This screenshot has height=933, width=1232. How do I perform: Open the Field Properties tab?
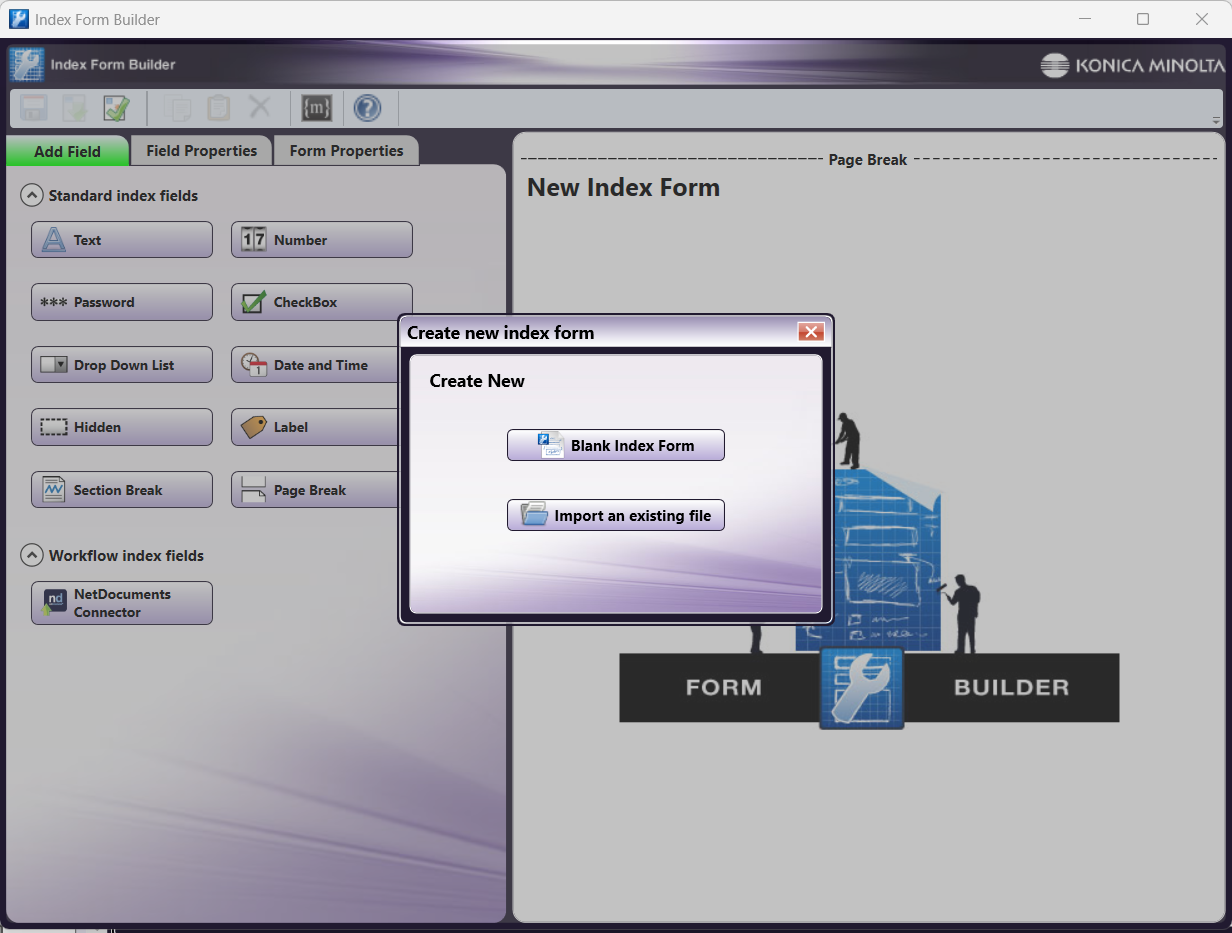click(x=202, y=151)
